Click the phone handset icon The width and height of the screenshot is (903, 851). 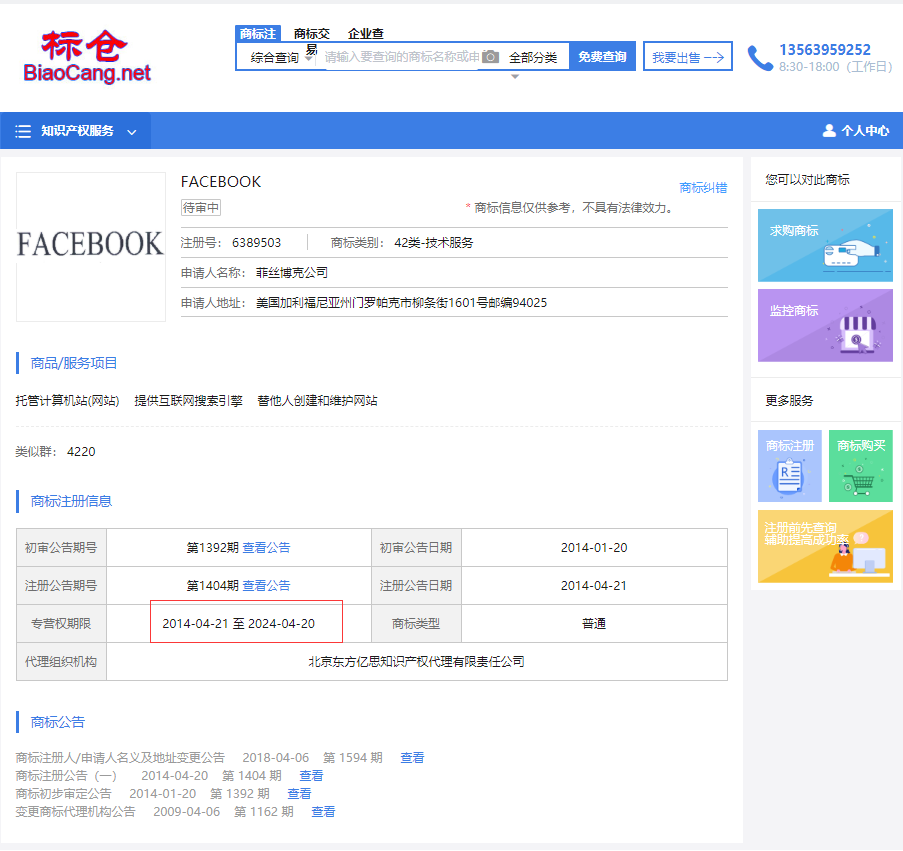click(x=760, y=58)
